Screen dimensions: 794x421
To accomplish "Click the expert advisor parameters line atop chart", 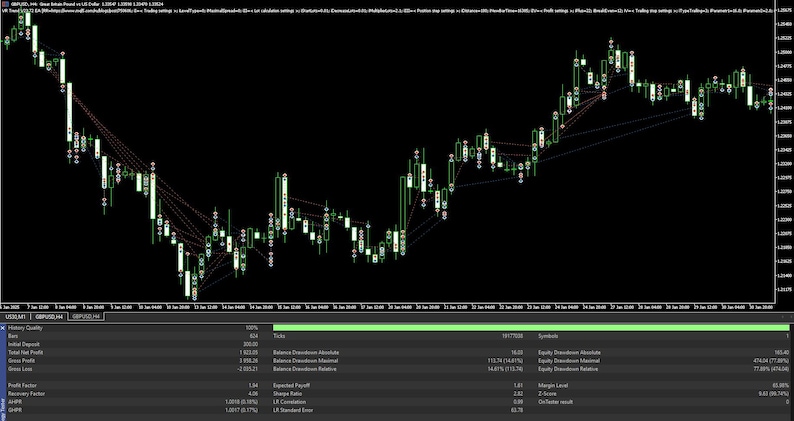I will [387, 10].
